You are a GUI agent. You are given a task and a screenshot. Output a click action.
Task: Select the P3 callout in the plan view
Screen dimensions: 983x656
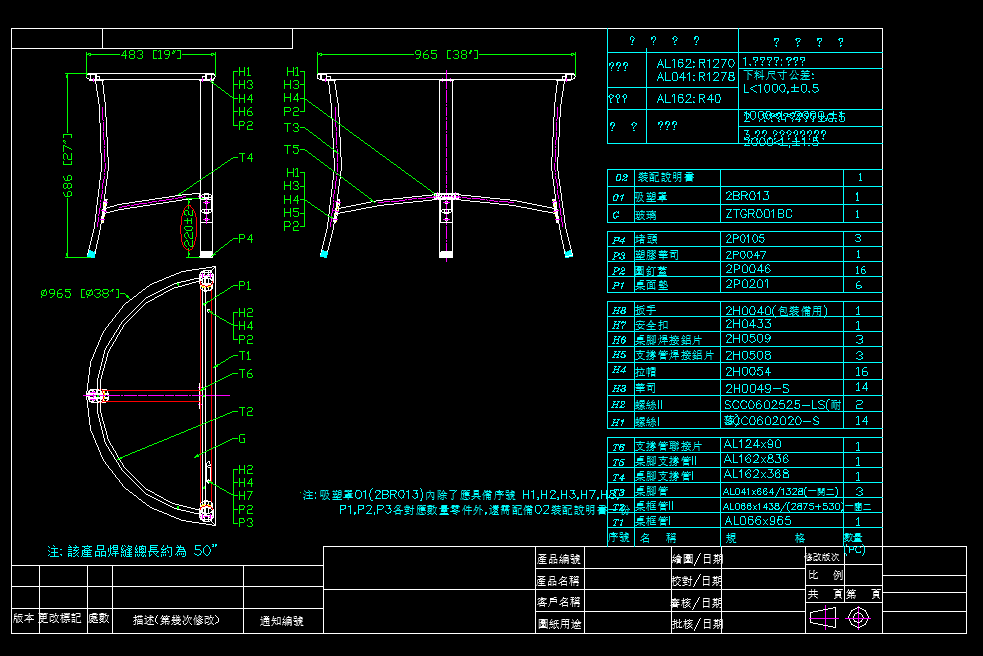[246, 522]
